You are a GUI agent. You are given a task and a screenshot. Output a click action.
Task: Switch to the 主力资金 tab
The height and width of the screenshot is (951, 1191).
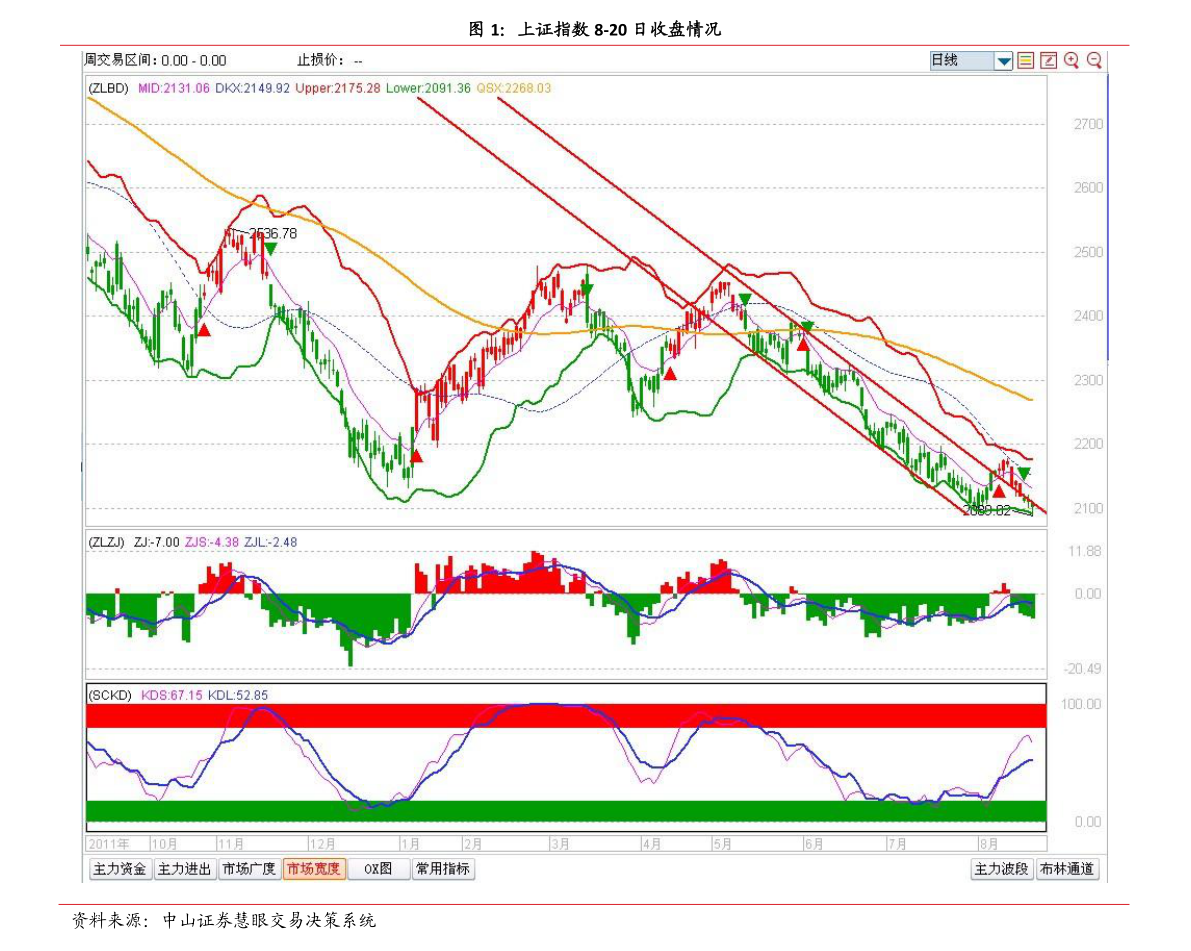119,869
